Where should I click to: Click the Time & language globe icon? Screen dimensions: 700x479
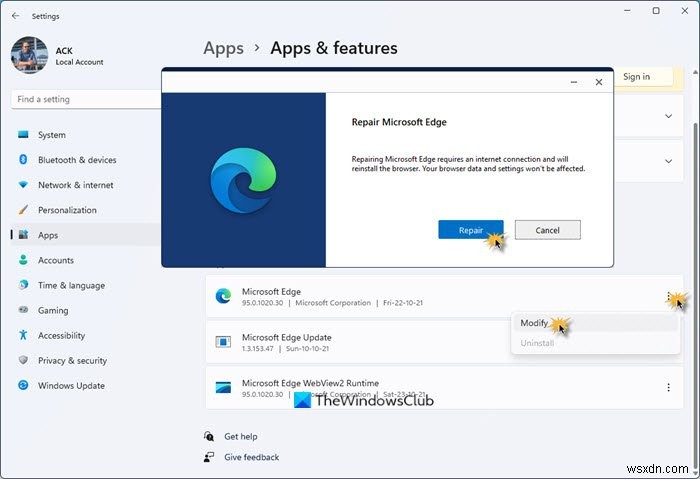coord(23,285)
